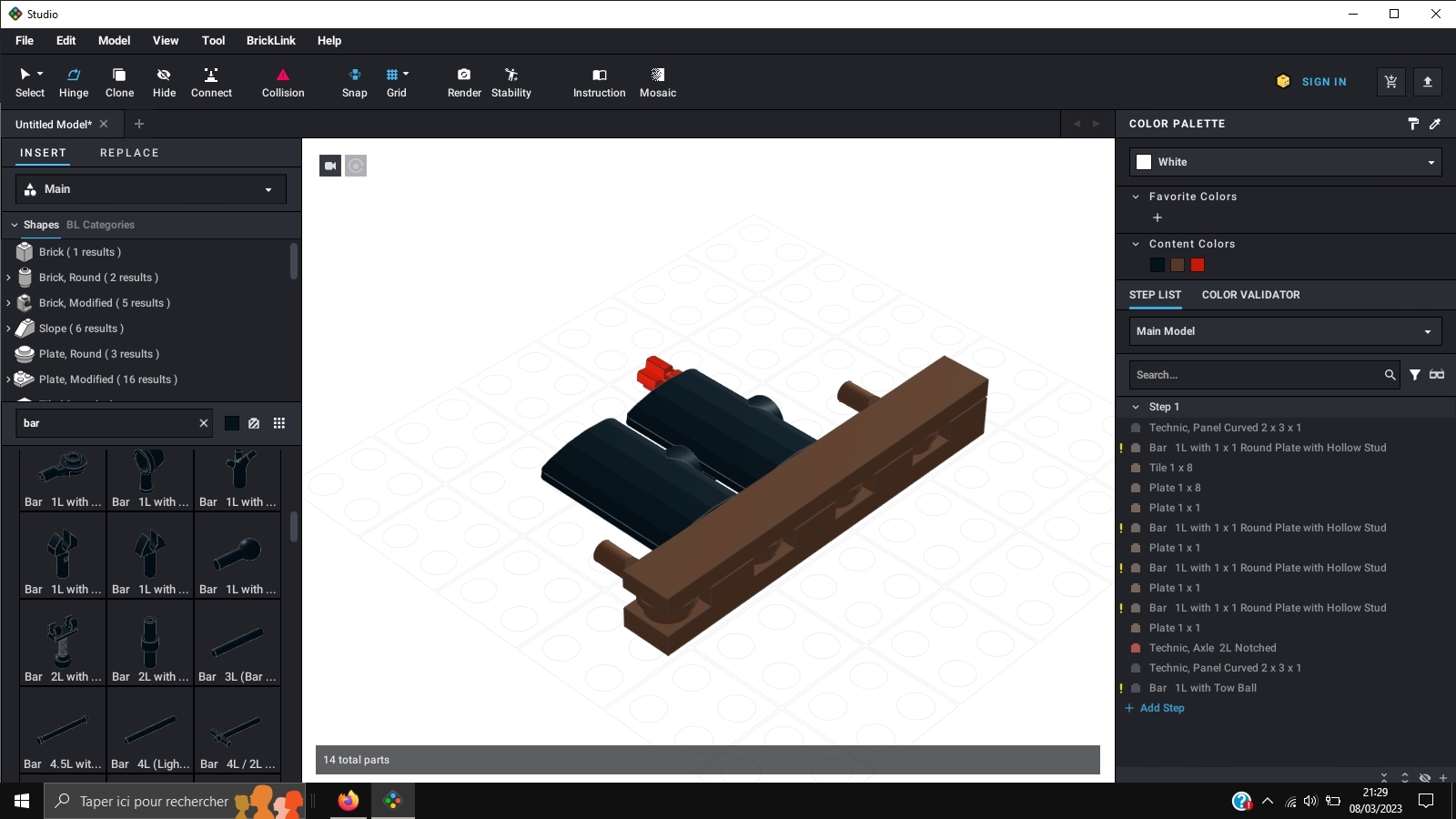Image resolution: width=1456 pixels, height=819 pixels.
Task: Switch to BL Categories view
Action: 100,225
